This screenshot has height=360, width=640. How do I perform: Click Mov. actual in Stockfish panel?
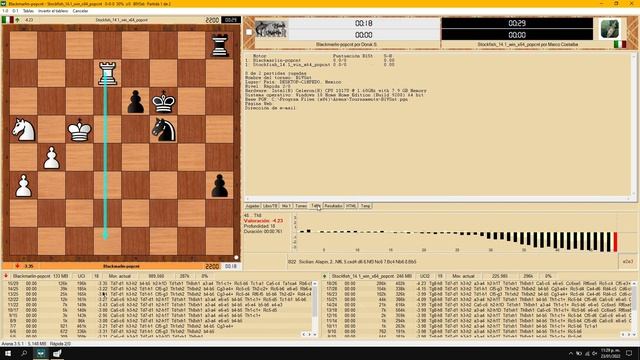tap(463, 276)
